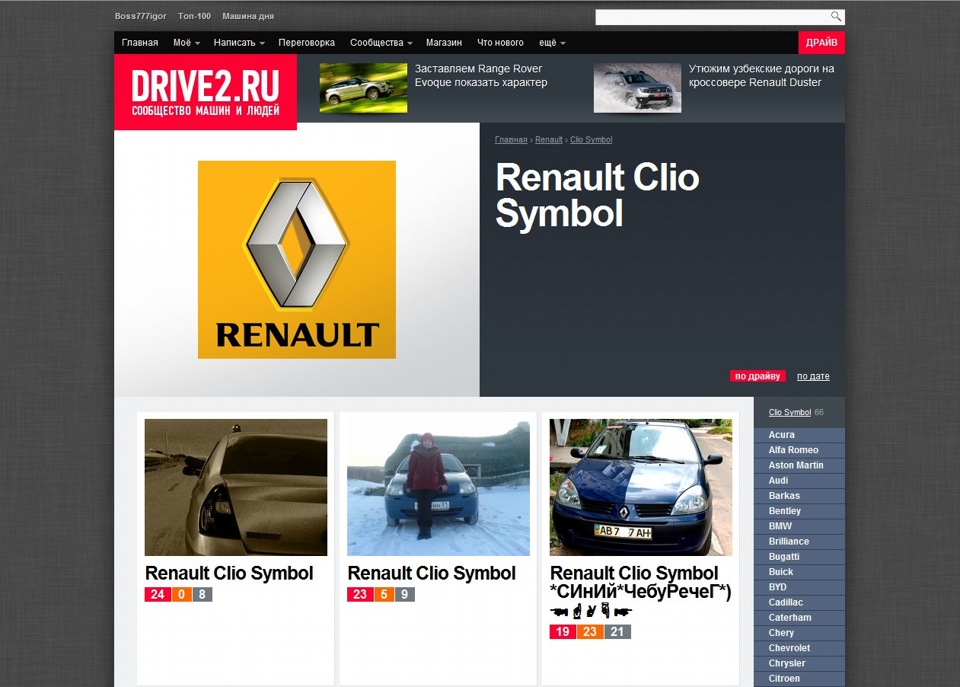Select Bentley in the brand list
Viewport: 960px width, 687px height.
(800, 511)
